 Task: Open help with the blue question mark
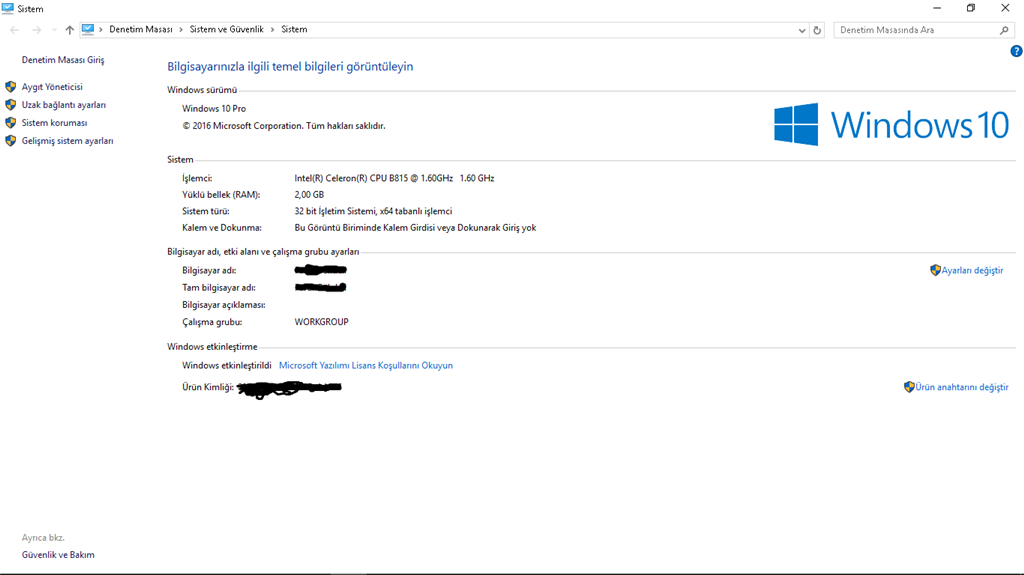(x=1016, y=52)
